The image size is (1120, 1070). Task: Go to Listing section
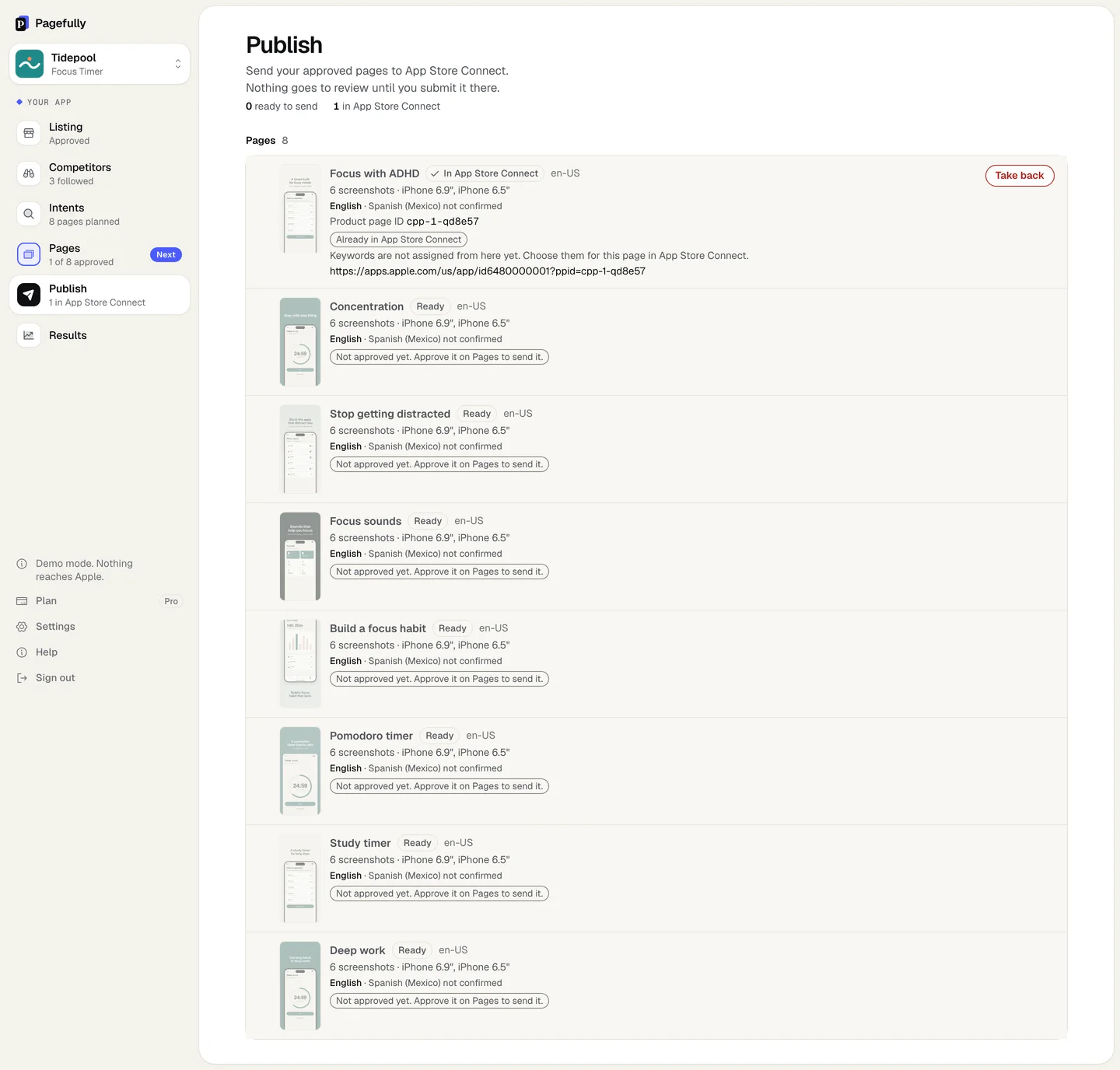click(100, 133)
